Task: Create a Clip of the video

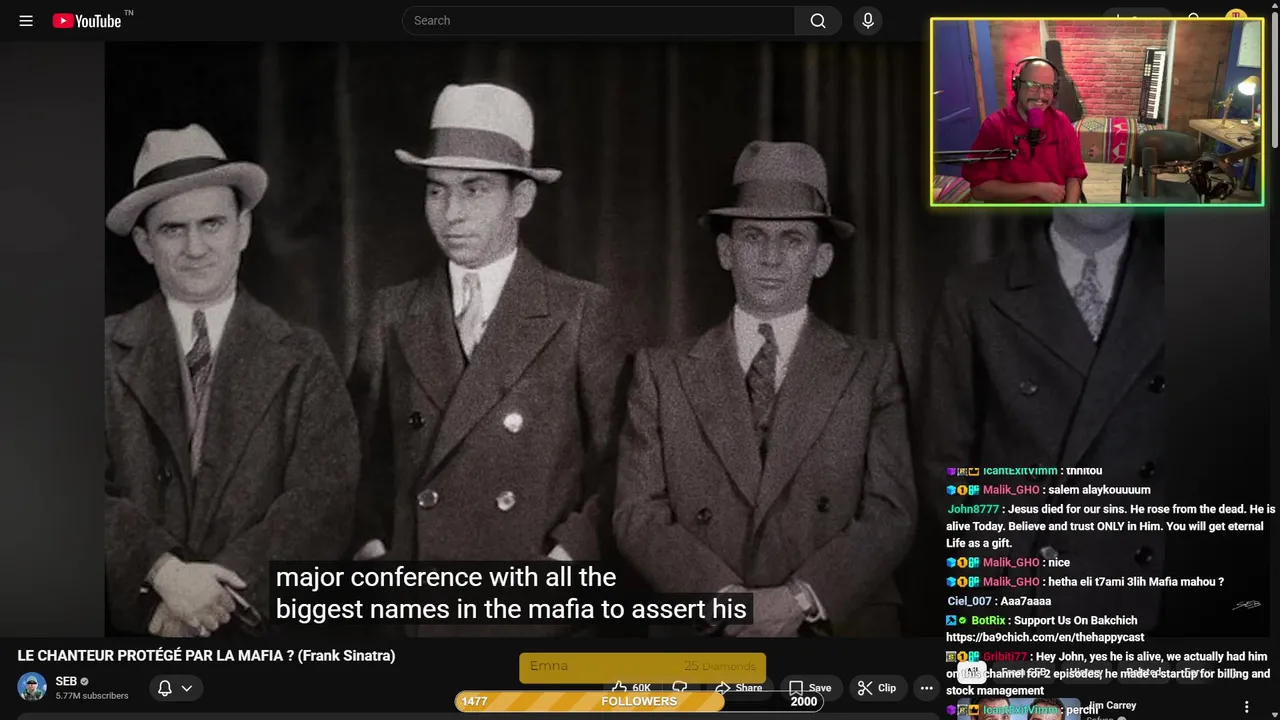Action: click(877, 688)
